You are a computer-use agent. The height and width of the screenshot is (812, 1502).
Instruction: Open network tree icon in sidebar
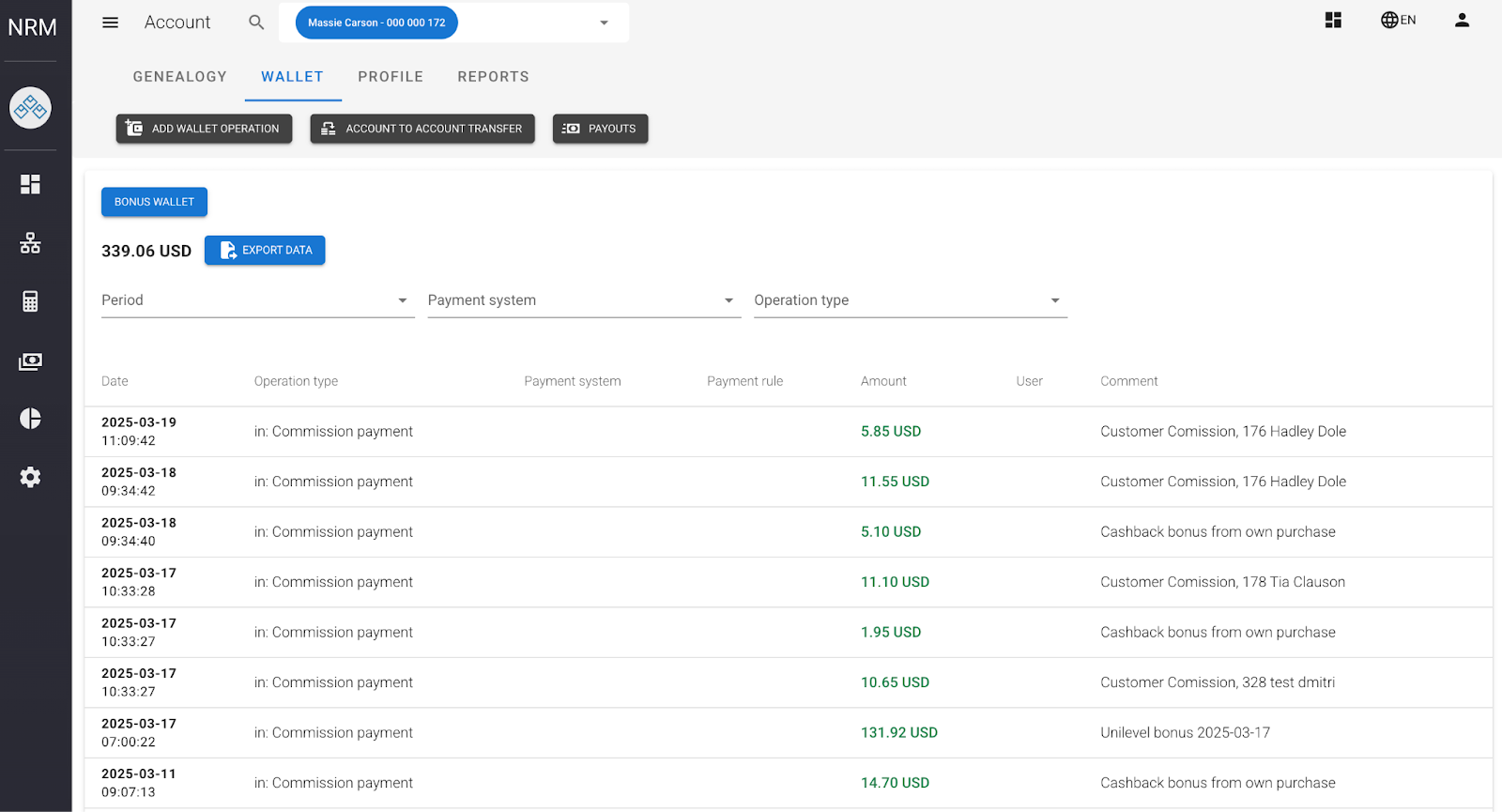(30, 243)
